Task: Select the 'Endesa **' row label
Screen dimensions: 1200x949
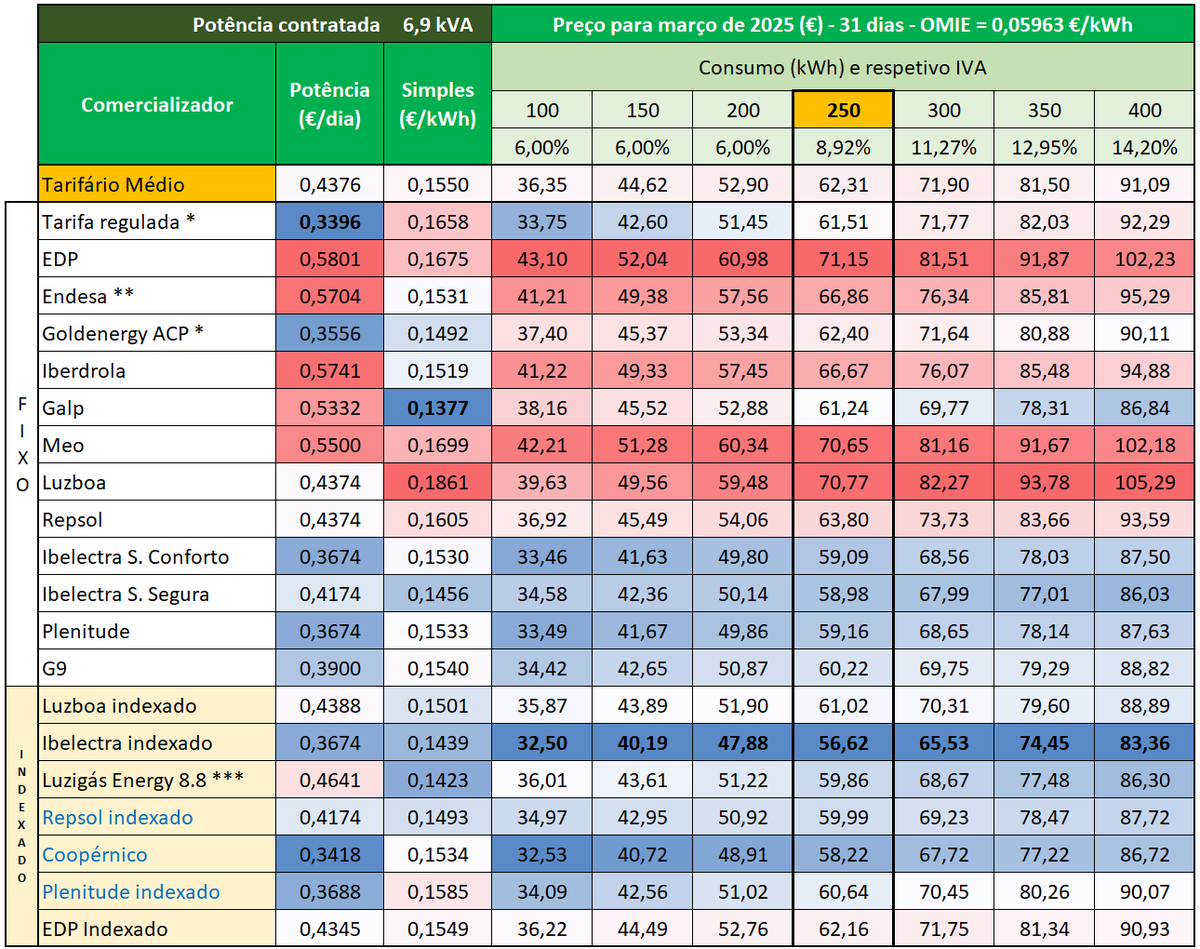Action: [157, 296]
